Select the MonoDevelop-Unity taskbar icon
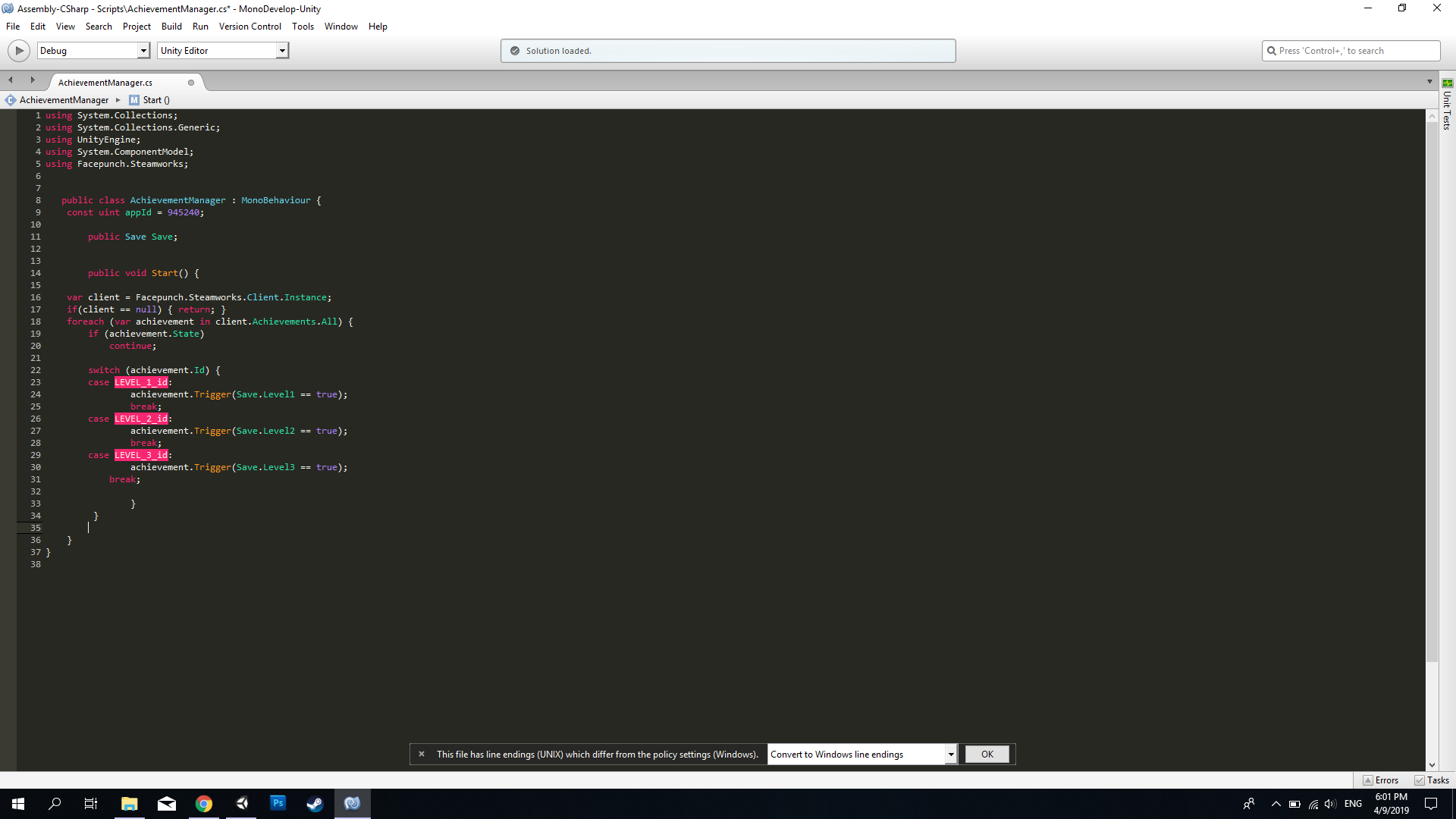This screenshot has height=819, width=1456. pyautogui.click(x=352, y=803)
